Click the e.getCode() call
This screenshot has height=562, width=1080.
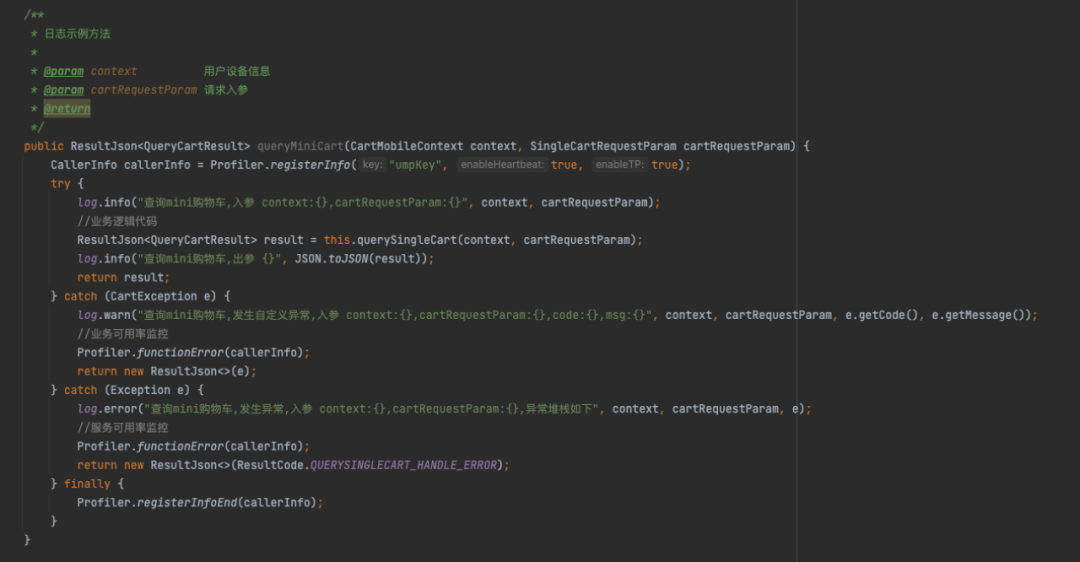point(882,315)
